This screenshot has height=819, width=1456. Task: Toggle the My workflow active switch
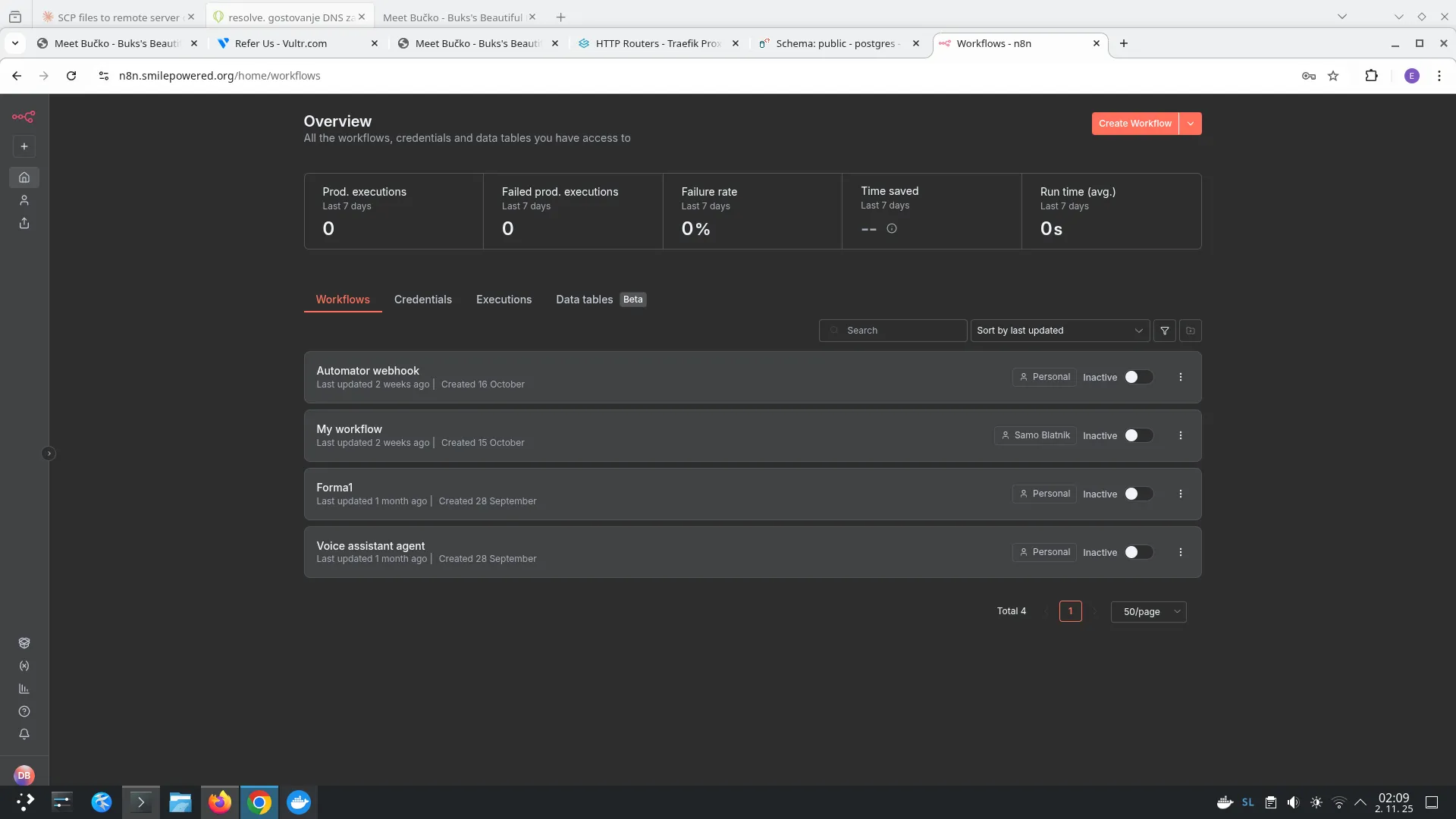click(1138, 435)
